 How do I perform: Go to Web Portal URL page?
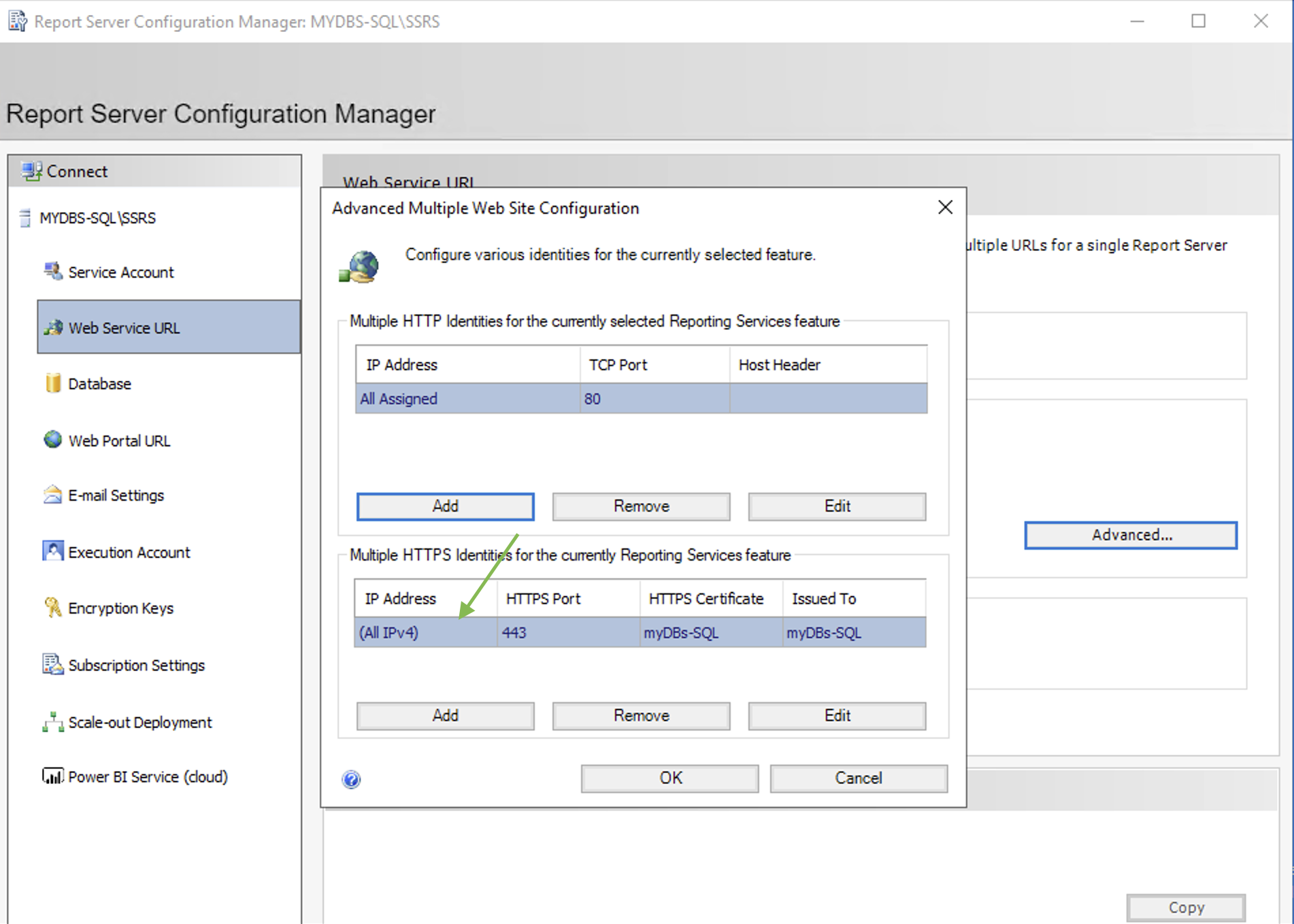(119, 441)
